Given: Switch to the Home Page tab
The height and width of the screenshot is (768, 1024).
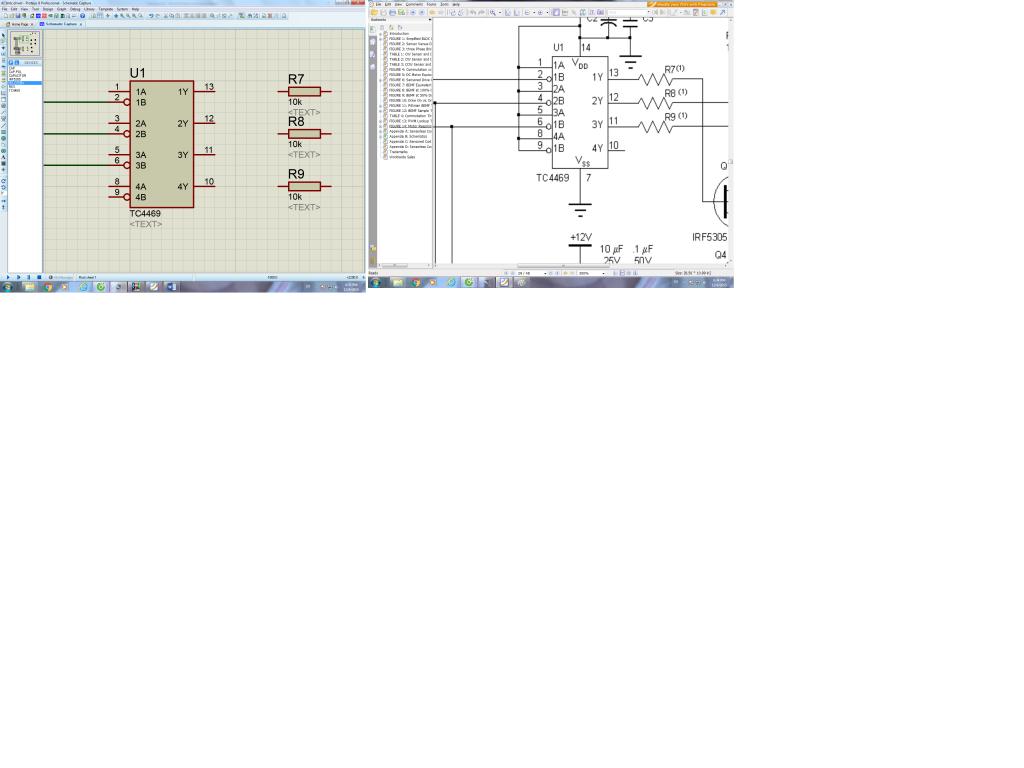Looking at the screenshot, I should pos(20,24).
